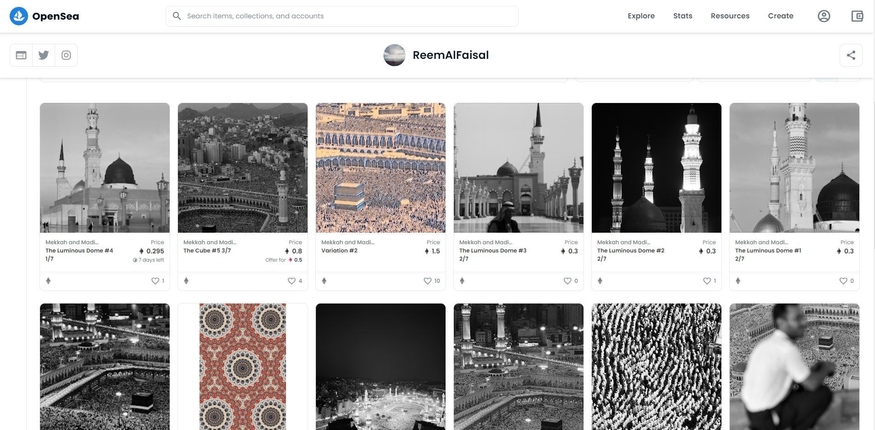875x430 pixels.
Task: Open the Twitter profile icon
Action: point(44,55)
